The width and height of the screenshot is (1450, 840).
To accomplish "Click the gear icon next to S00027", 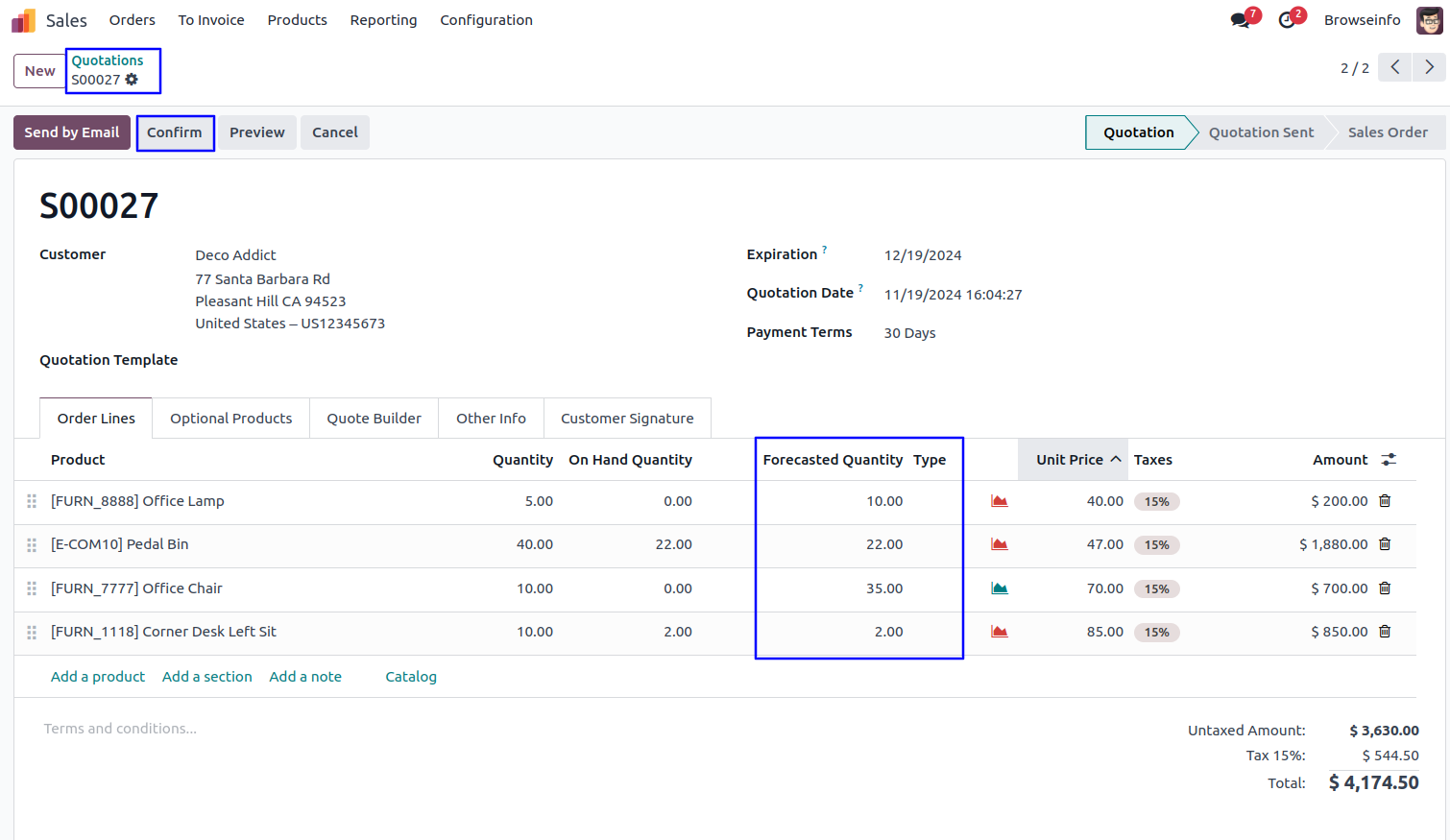I will click(x=132, y=80).
